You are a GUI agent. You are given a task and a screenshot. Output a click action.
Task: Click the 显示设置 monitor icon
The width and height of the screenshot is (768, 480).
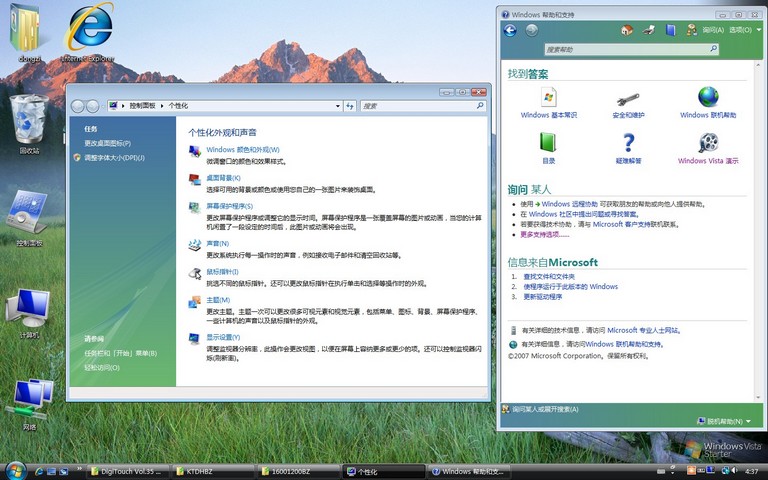194,338
